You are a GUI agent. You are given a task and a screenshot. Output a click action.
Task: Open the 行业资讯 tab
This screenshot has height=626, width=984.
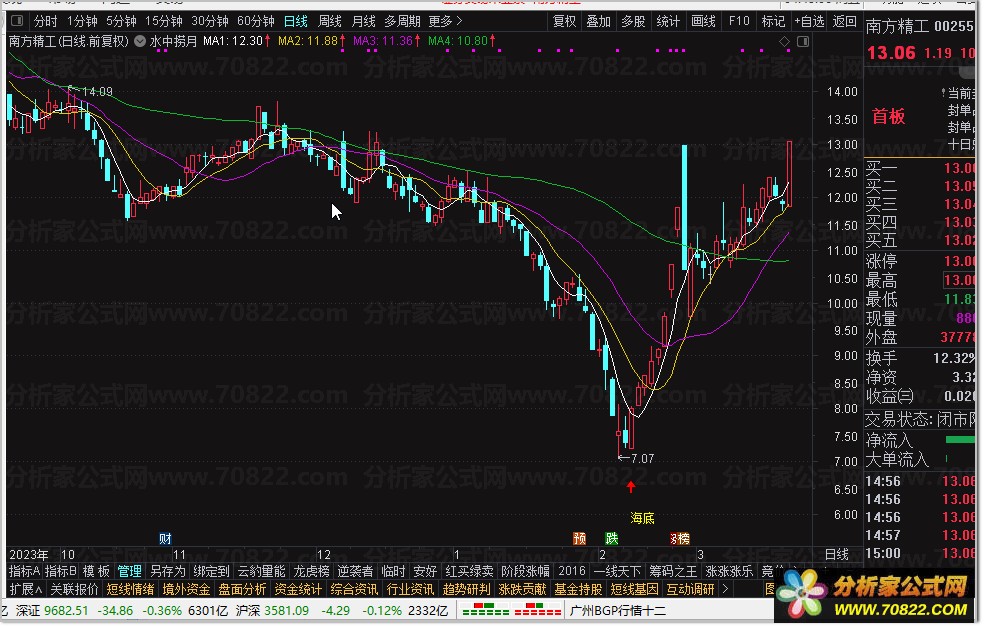[x=410, y=590]
